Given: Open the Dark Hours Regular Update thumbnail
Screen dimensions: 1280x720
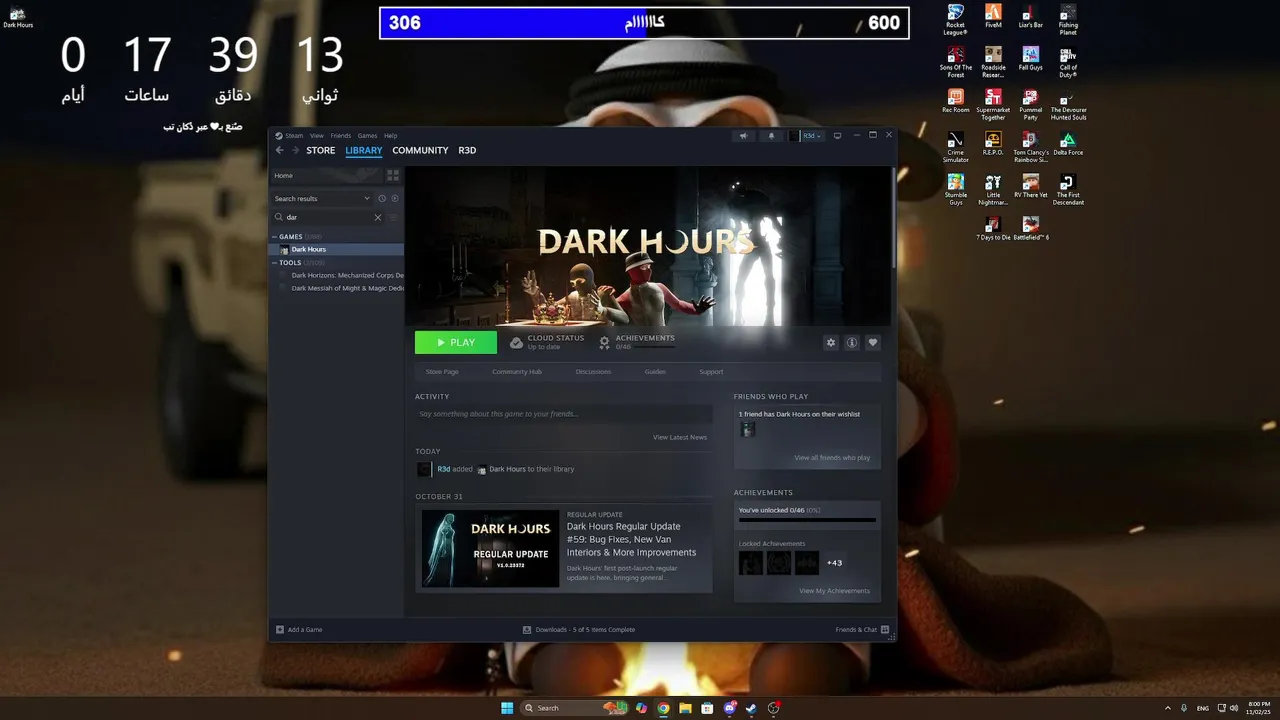Looking at the screenshot, I should pyautogui.click(x=490, y=549).
